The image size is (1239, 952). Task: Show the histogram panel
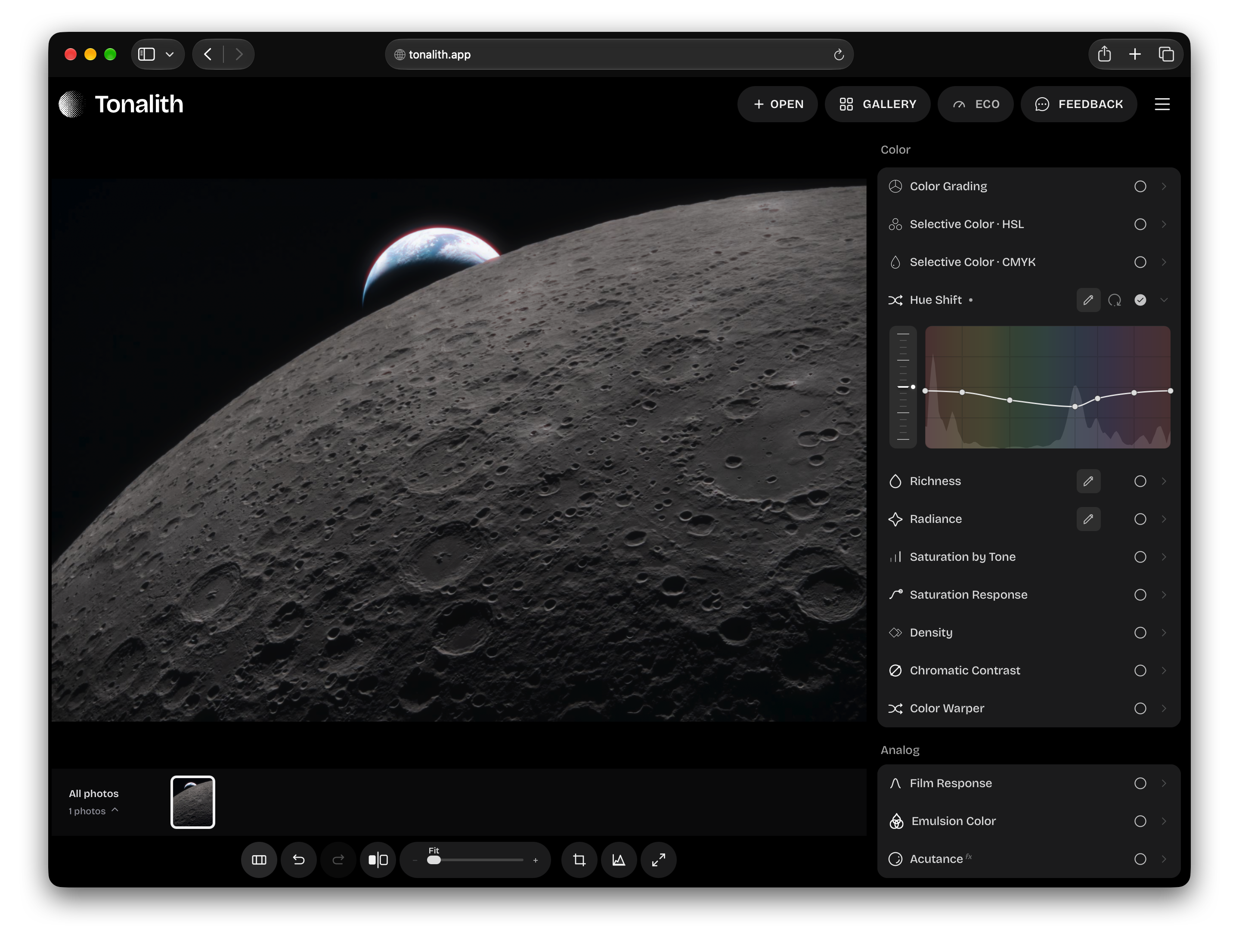[619, 859]
